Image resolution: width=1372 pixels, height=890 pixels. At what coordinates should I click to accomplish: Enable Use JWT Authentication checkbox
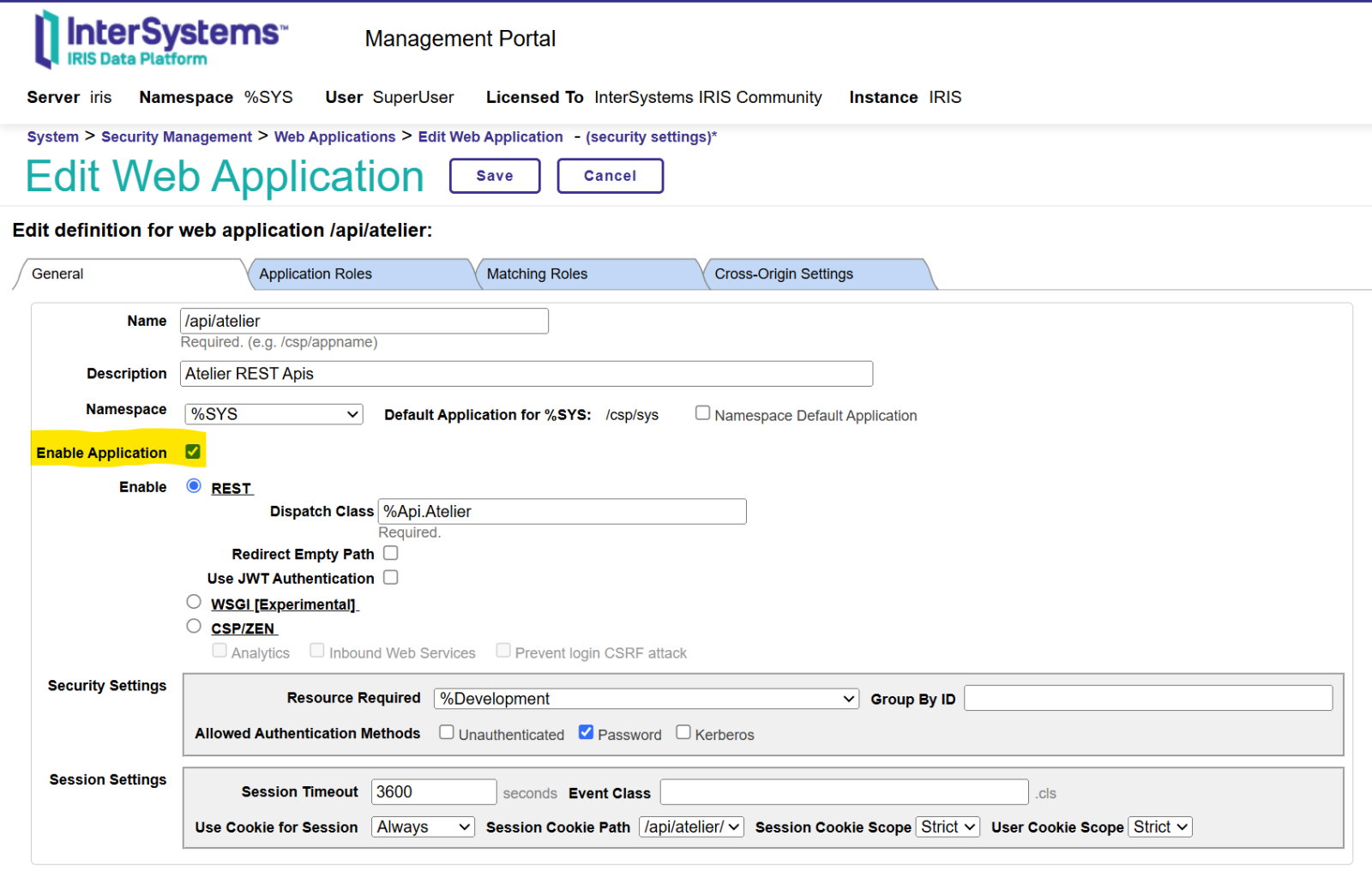[x=391, y=577]
